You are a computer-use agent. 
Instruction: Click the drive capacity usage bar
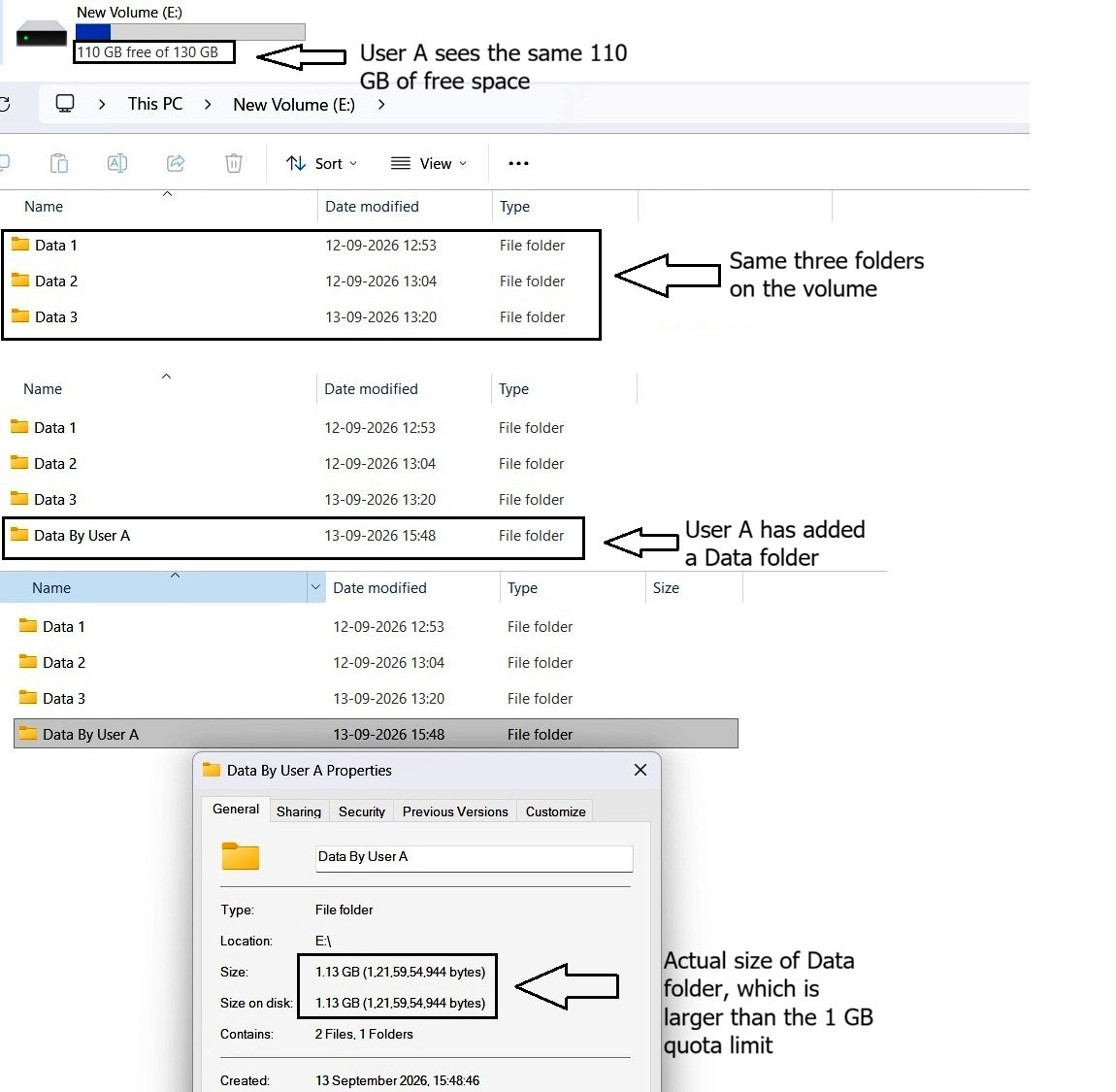(190, 32)
